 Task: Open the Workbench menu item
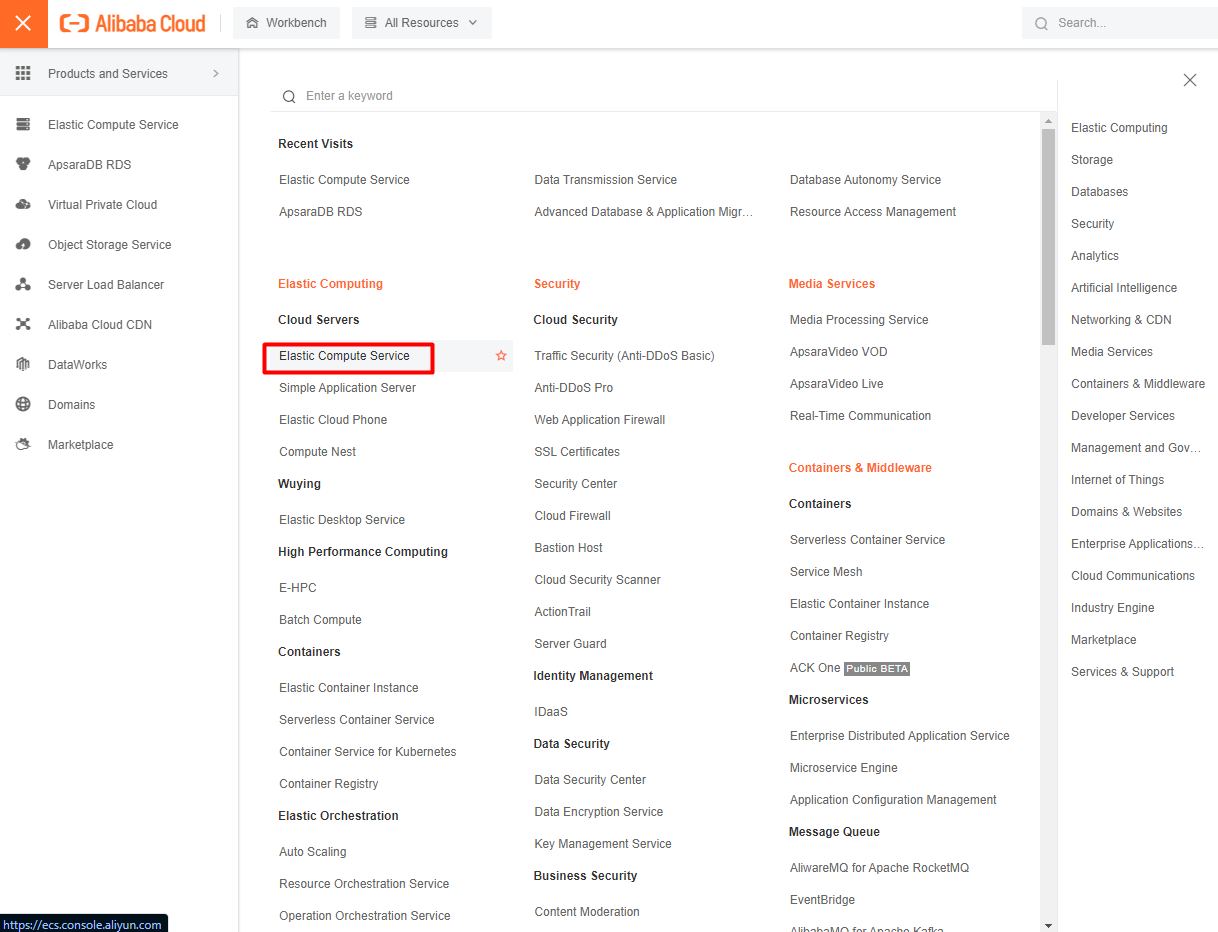pos(286,22)
